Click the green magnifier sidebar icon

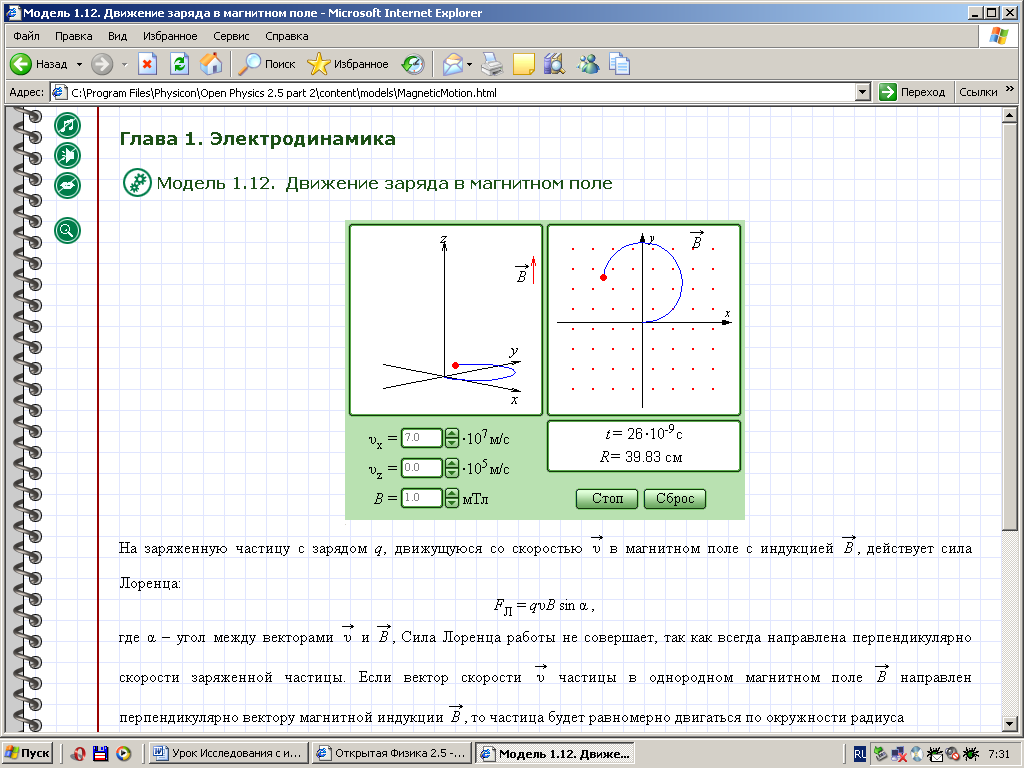coord(67,230)
